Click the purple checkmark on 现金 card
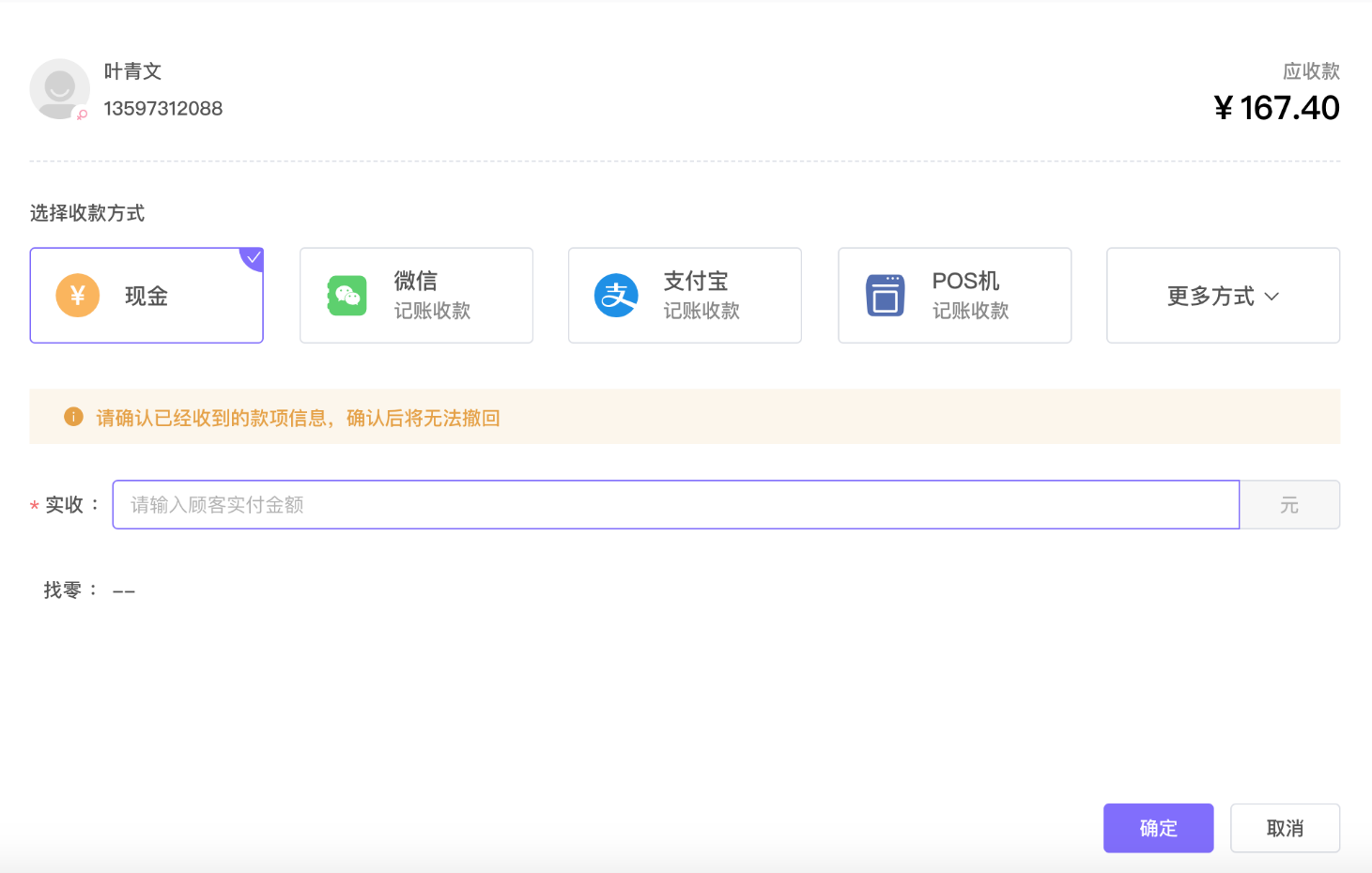Image resolution: width=1372 pixels, height=873 pixels. (254, 257)
